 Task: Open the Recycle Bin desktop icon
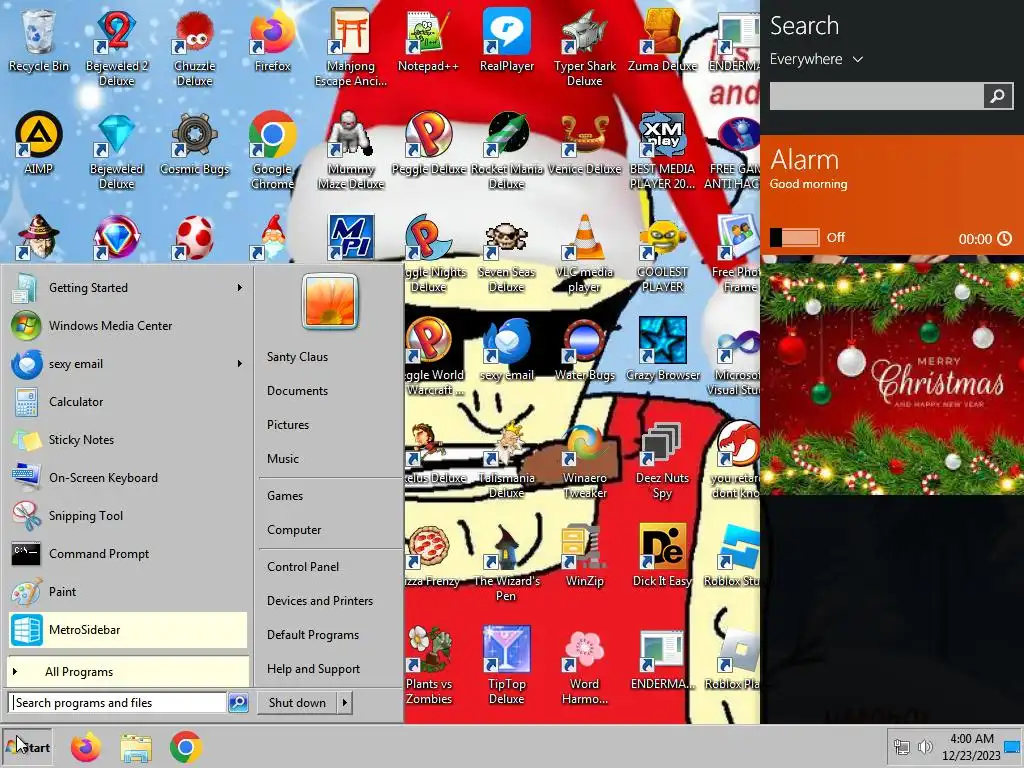[39, 40]
